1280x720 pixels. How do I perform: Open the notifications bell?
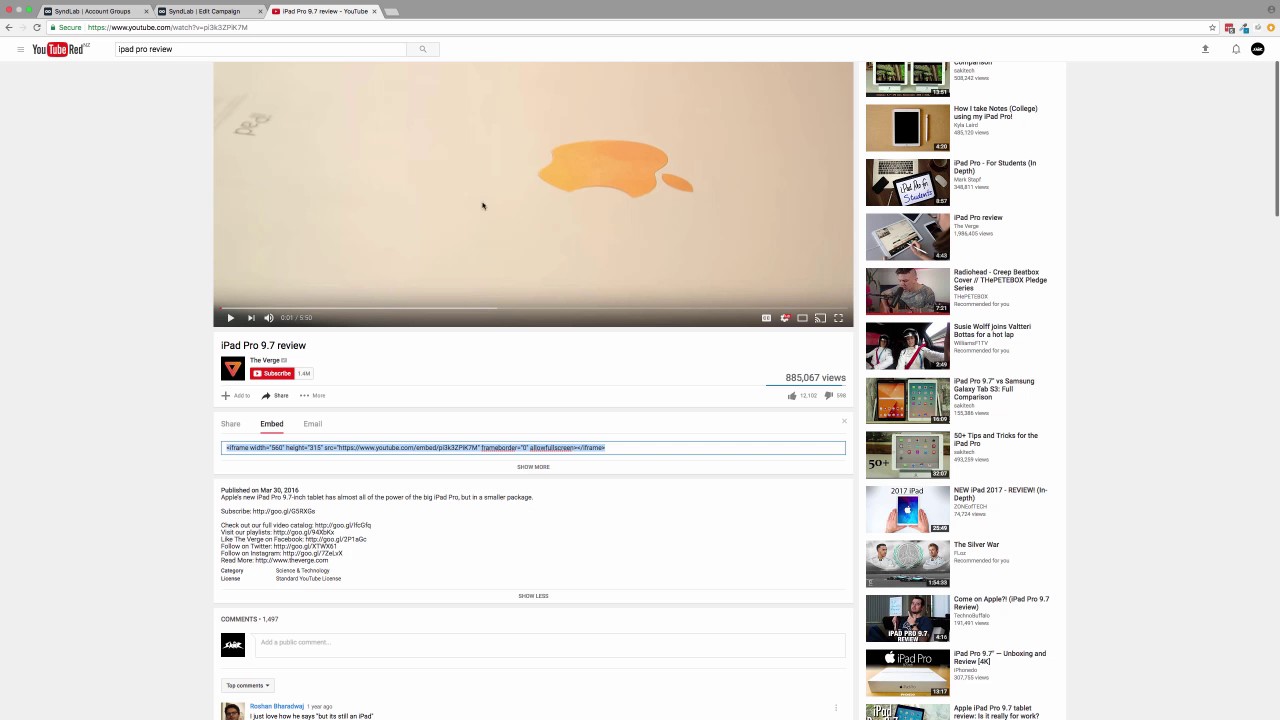(x=1236, y=49)
